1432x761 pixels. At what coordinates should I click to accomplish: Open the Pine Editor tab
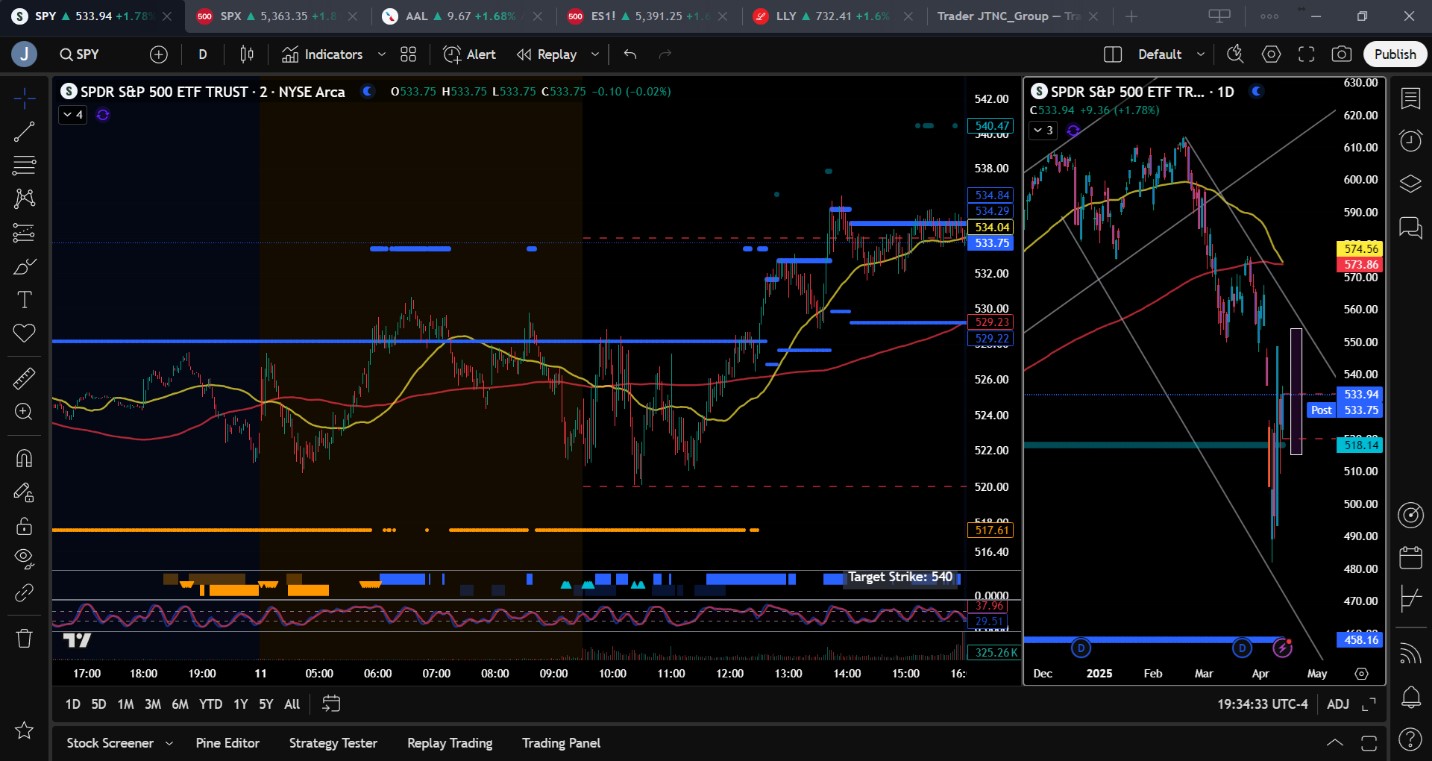coord(228,743)
